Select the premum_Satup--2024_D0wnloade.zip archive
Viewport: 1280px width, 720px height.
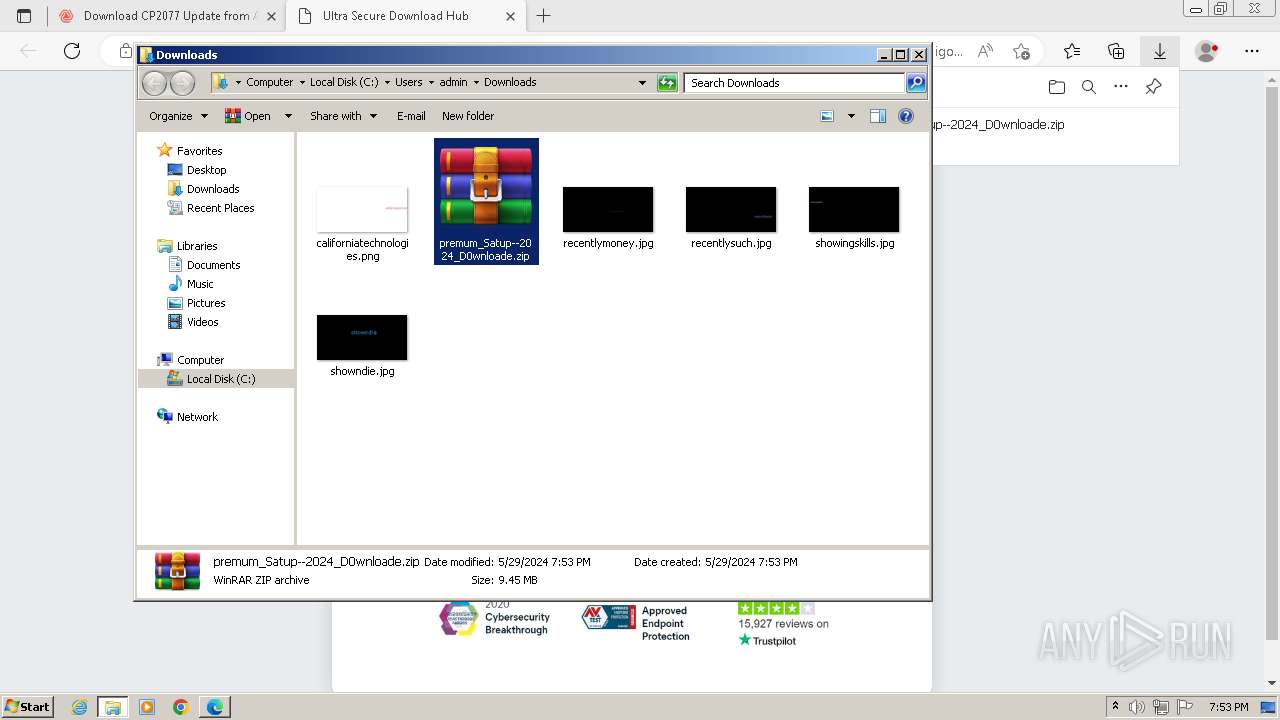coord(486,201)
